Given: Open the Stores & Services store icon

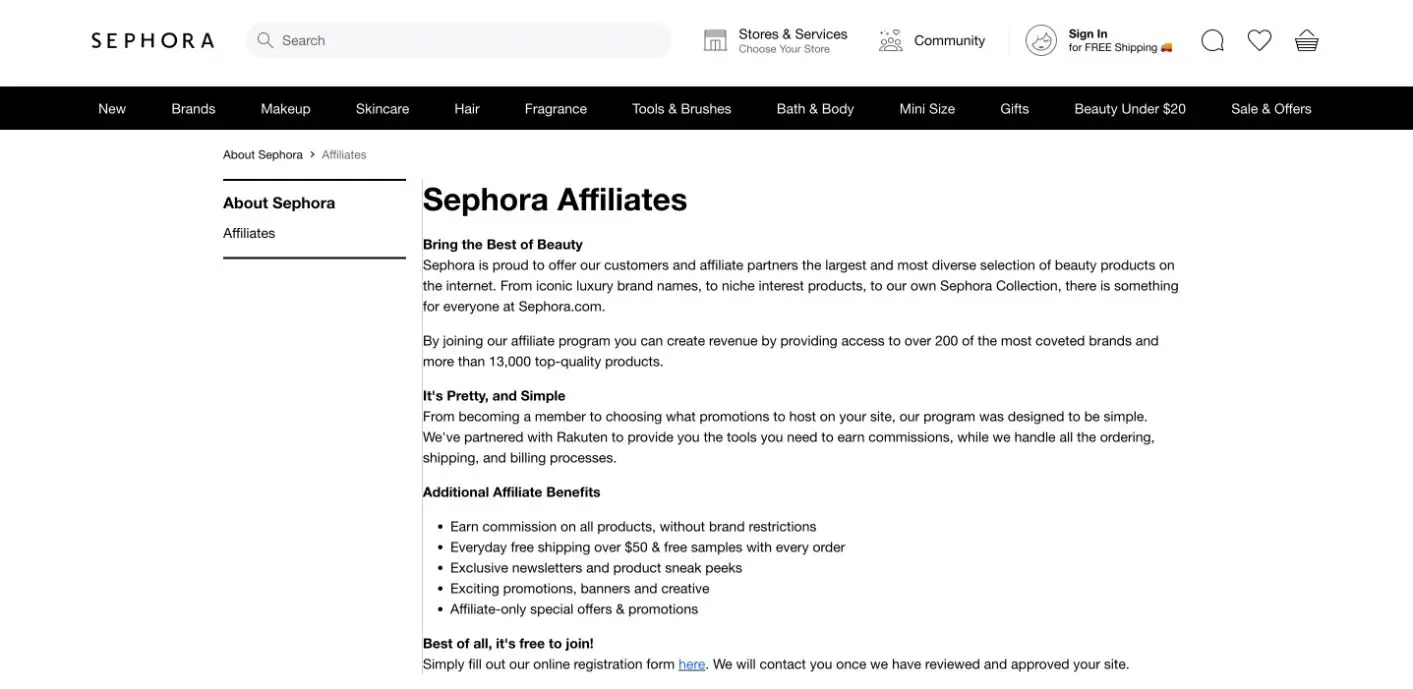Looking at the screenshot, I should (x=715, y=40).
